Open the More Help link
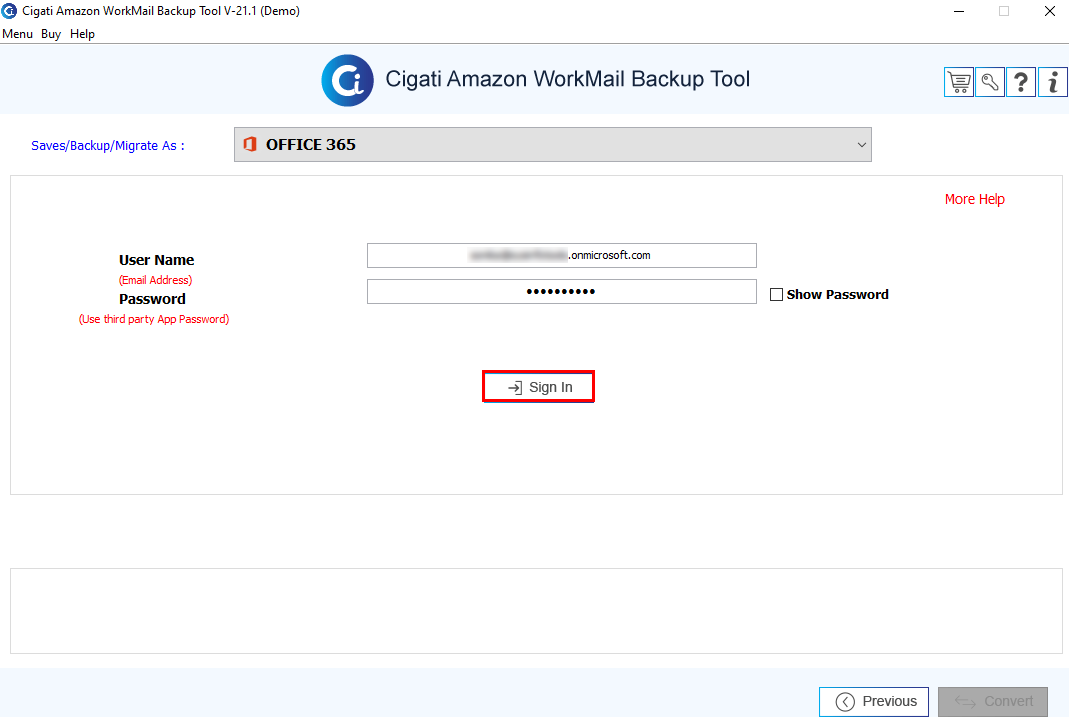 pos(974,199)
